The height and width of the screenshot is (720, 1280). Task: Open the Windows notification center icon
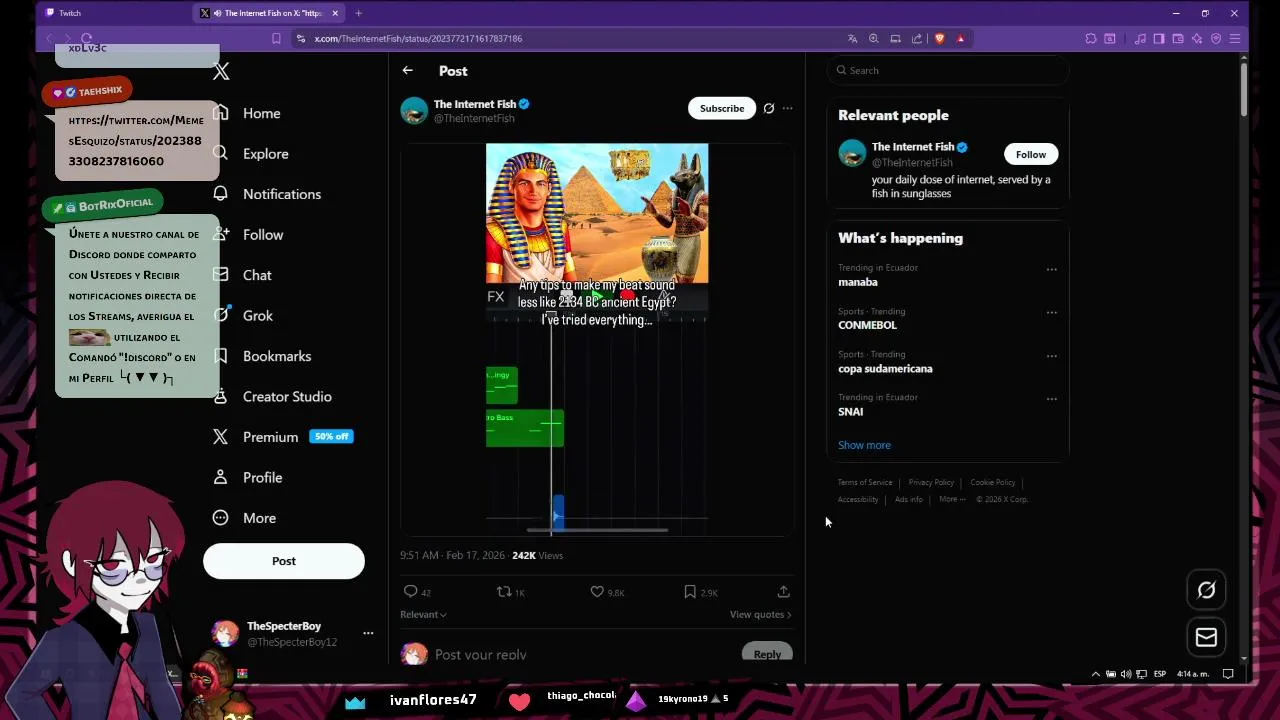coord(1228,674)
